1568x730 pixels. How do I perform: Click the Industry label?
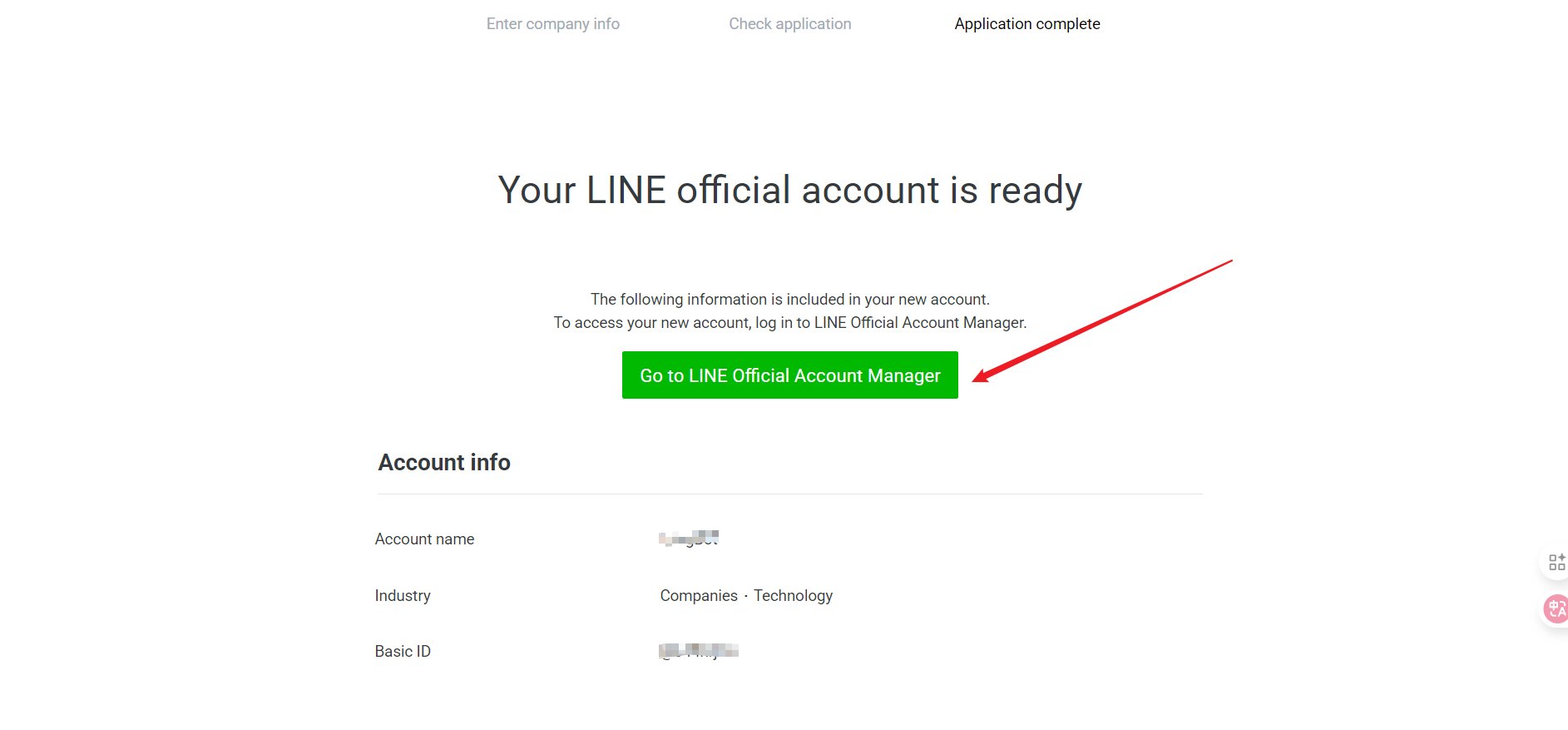pos(403,596)
